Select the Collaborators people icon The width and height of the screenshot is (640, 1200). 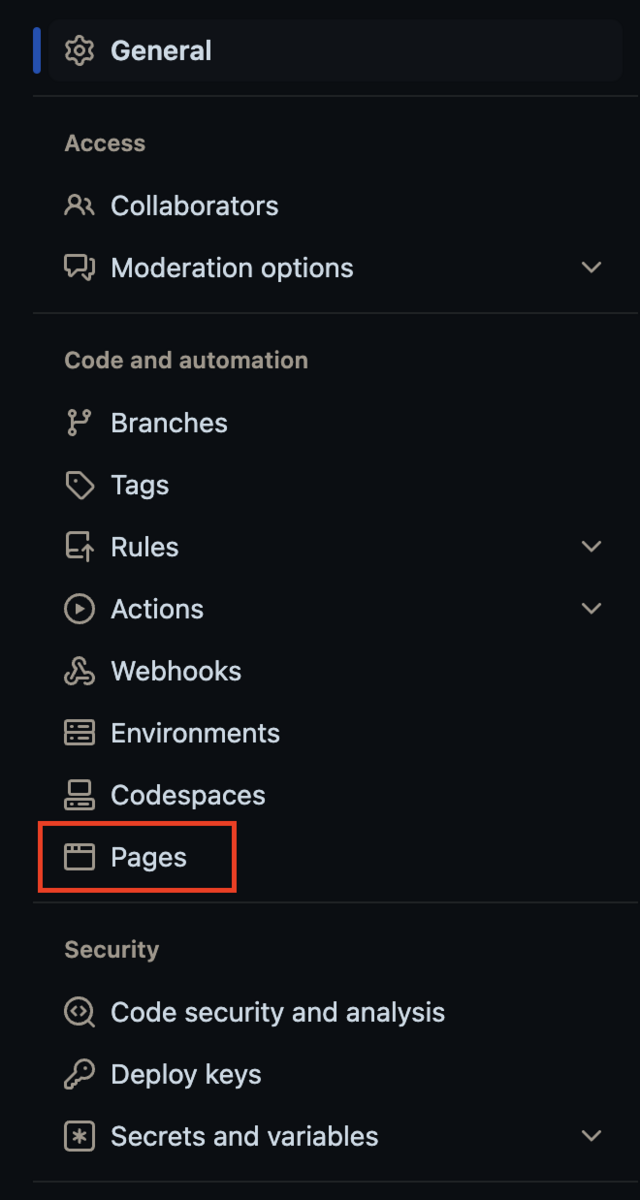[79, 205]
